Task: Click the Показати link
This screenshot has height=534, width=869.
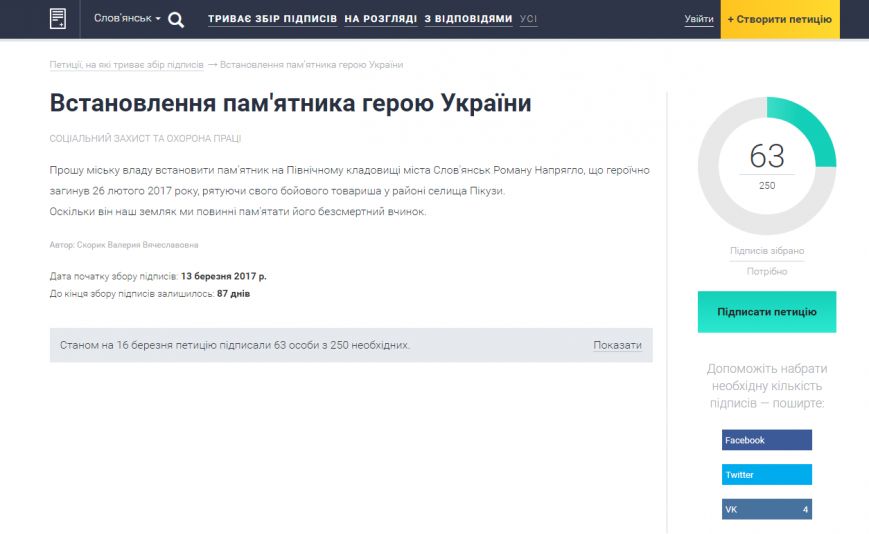Action: (x=617, y=345)
